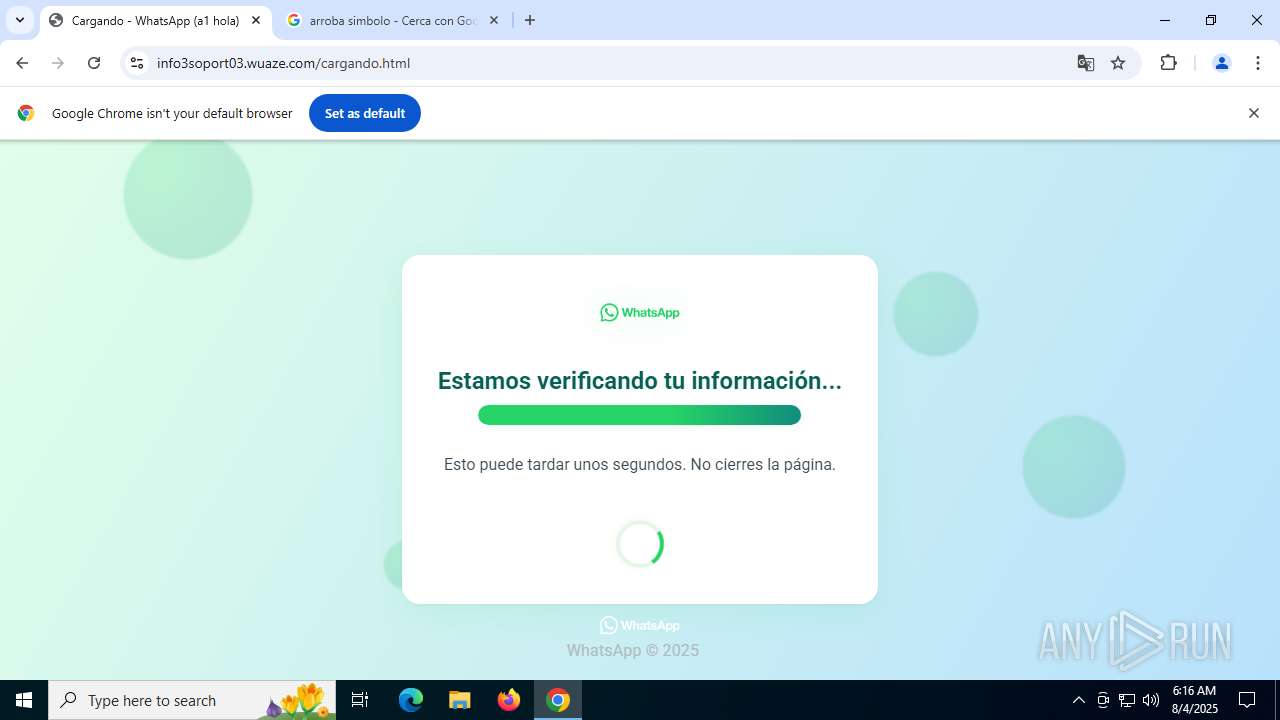This screenshot has height=720, width=1280.
Task: Click the WhatsApp © 2025 footer text
Action: 633,651
